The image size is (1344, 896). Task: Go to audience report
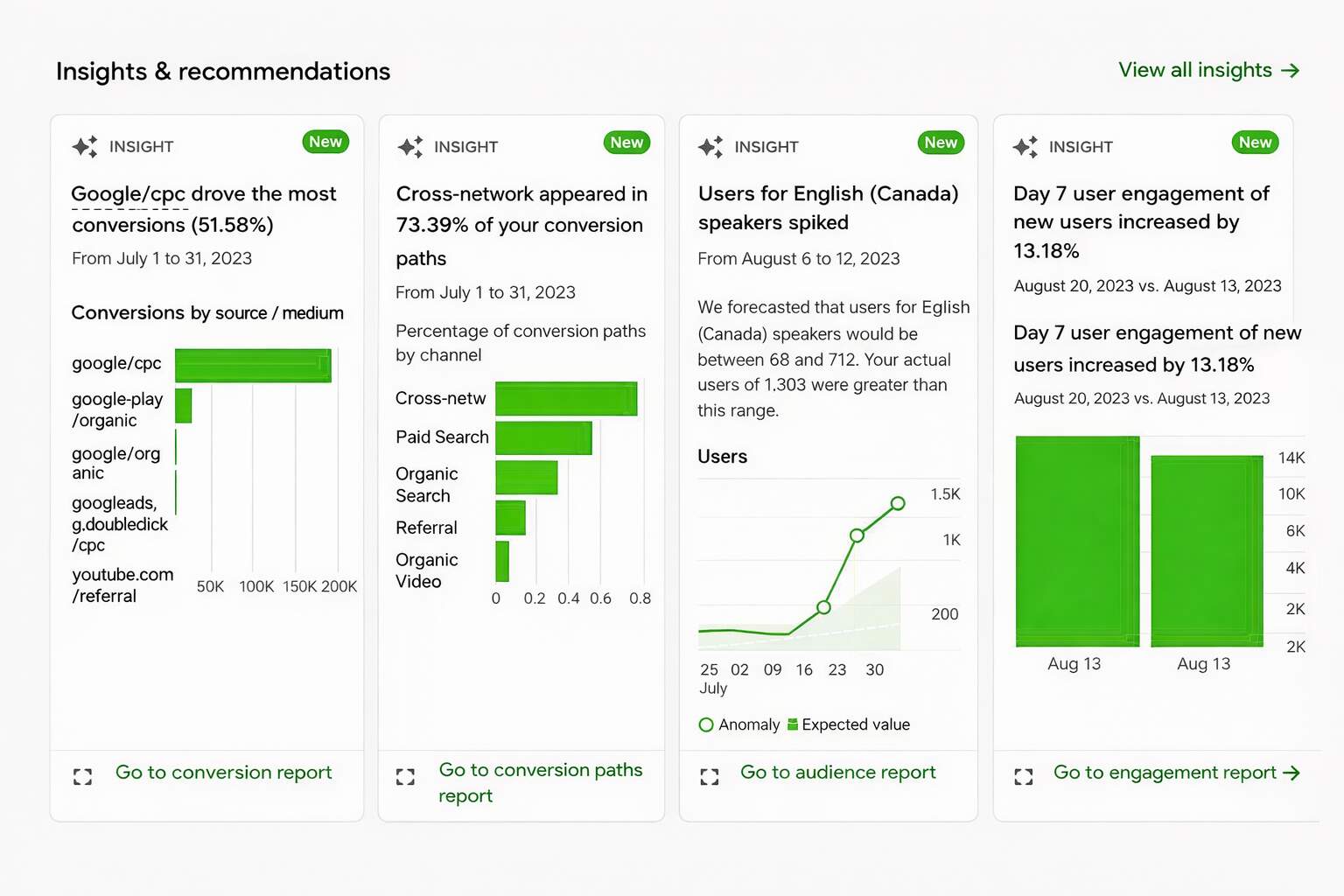(x=837, y=773)
